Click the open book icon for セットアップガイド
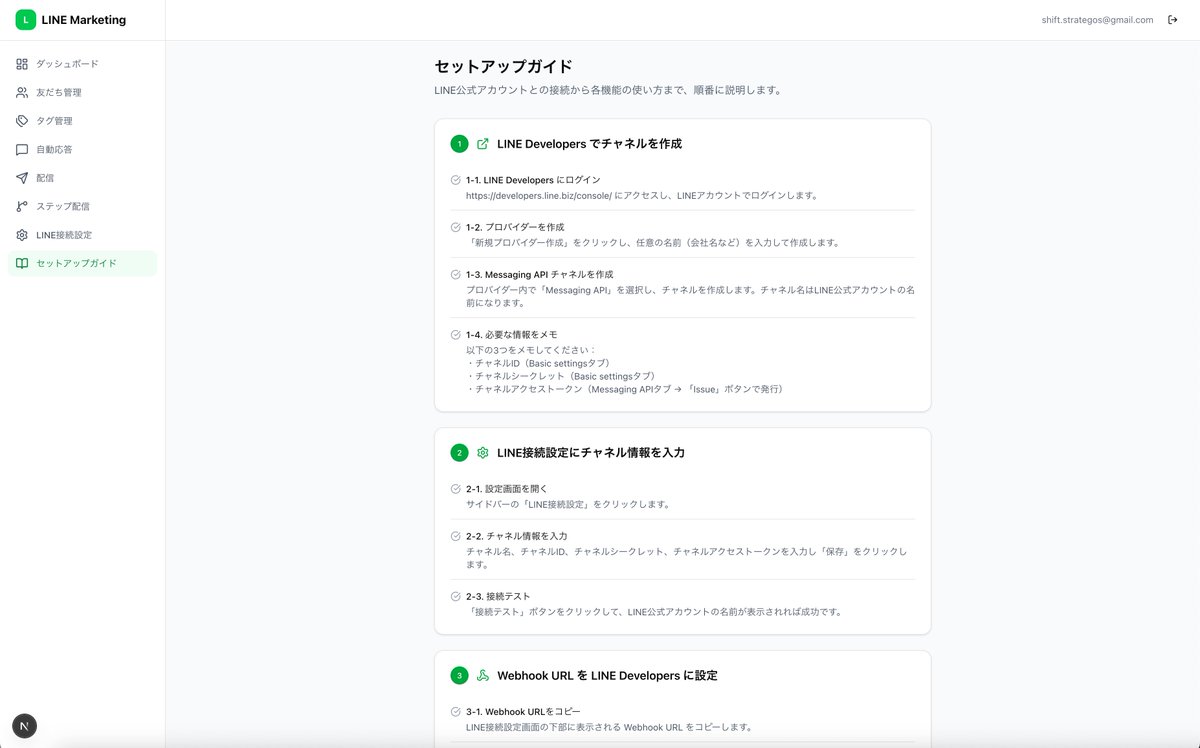 pos(22,264)
